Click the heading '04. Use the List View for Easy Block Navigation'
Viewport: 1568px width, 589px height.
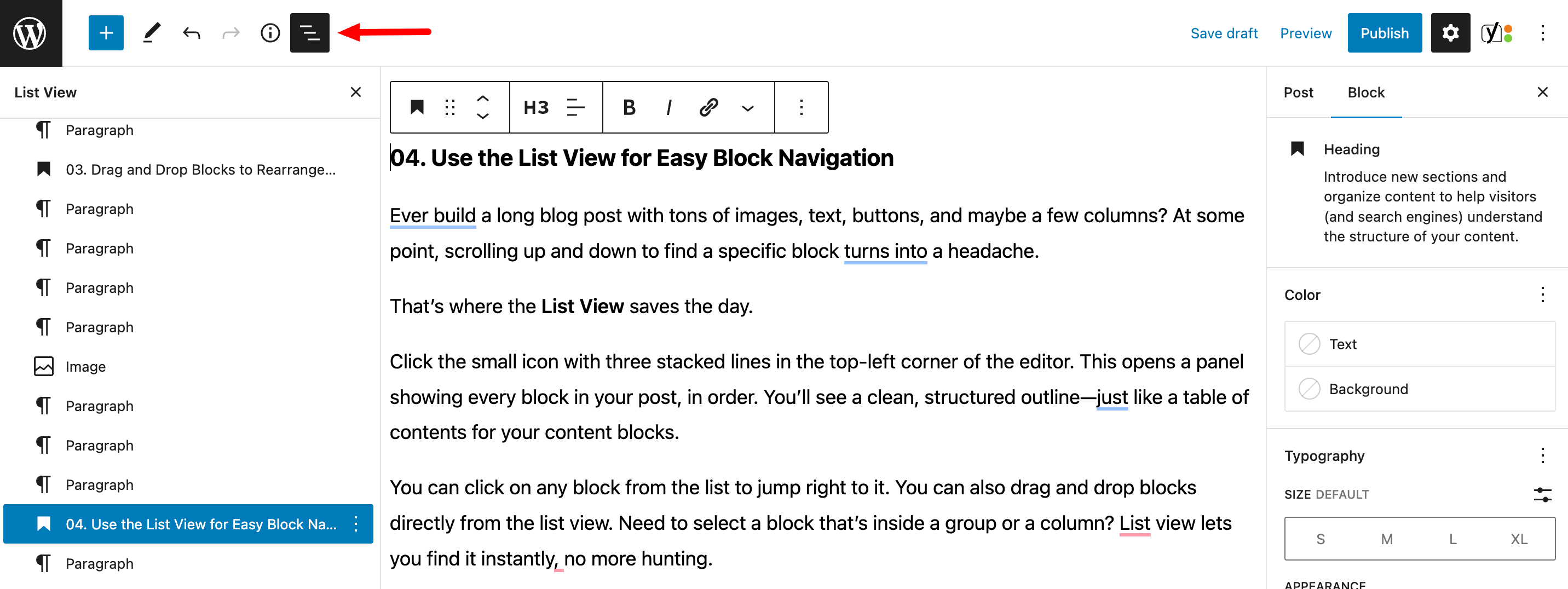tap(642, 158)
